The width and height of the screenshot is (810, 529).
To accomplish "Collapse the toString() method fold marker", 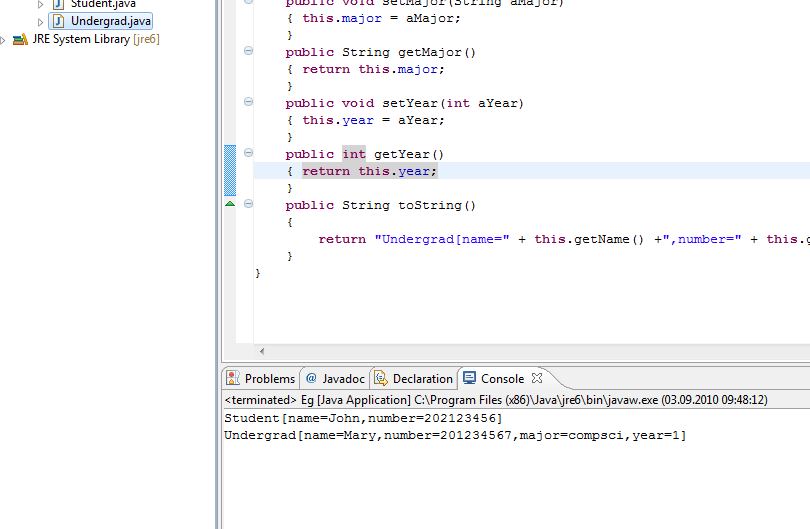I will coord(248,204).
